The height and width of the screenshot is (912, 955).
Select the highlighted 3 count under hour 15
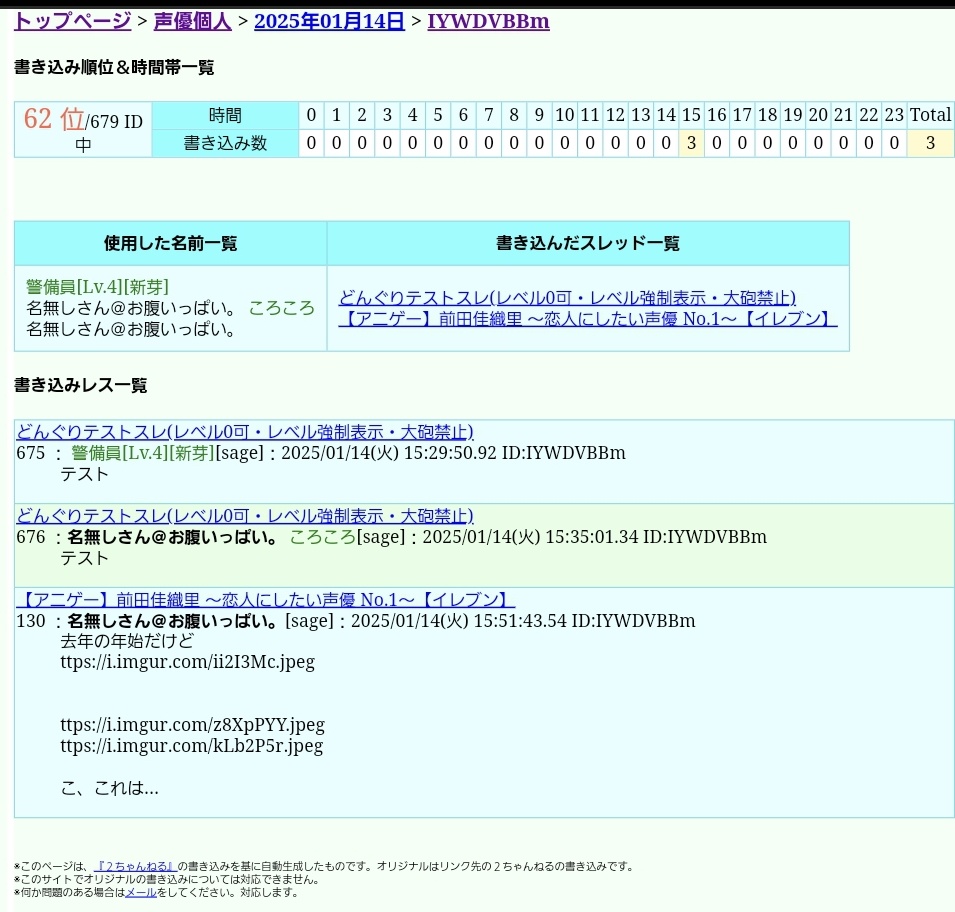(691, 143)
